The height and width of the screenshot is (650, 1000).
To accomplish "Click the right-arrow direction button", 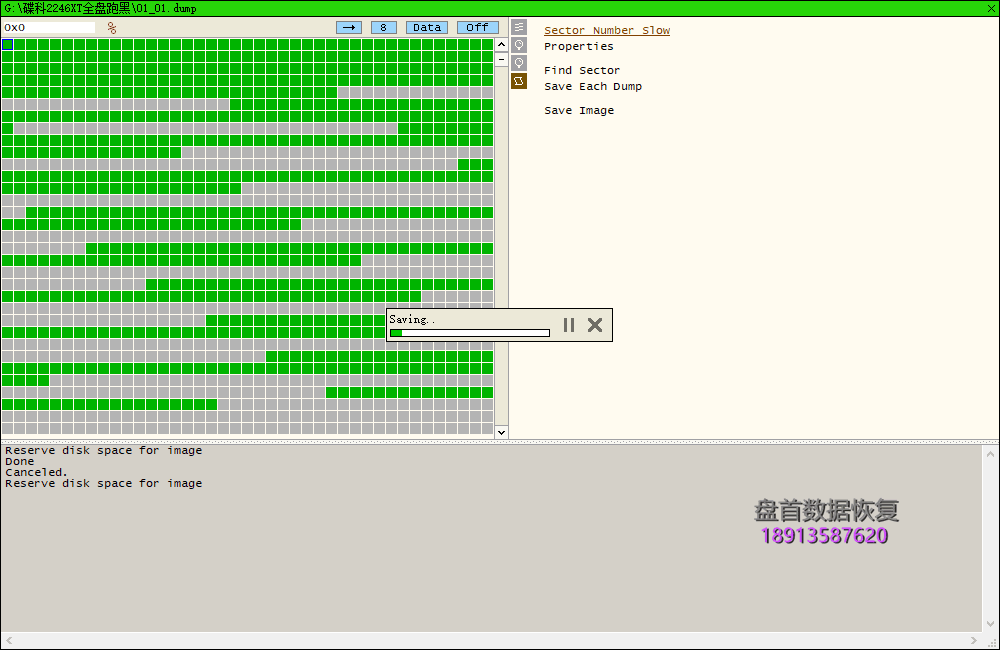I will [x=349, y=27].
